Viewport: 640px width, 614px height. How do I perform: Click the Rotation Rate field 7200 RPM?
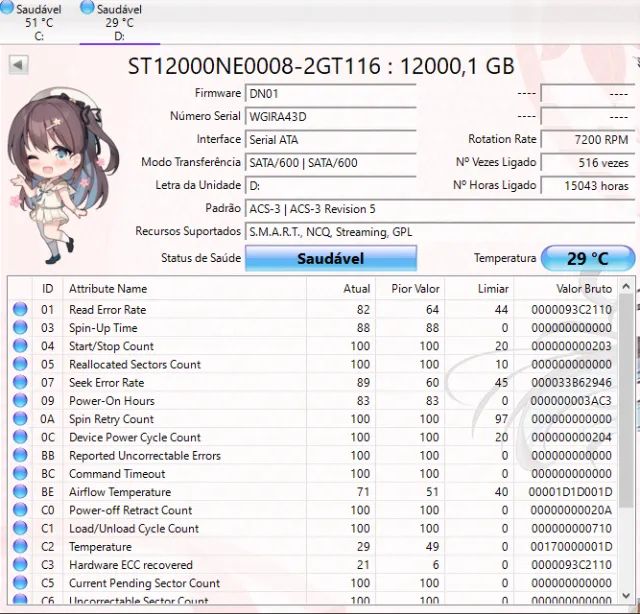pos(588,140)
